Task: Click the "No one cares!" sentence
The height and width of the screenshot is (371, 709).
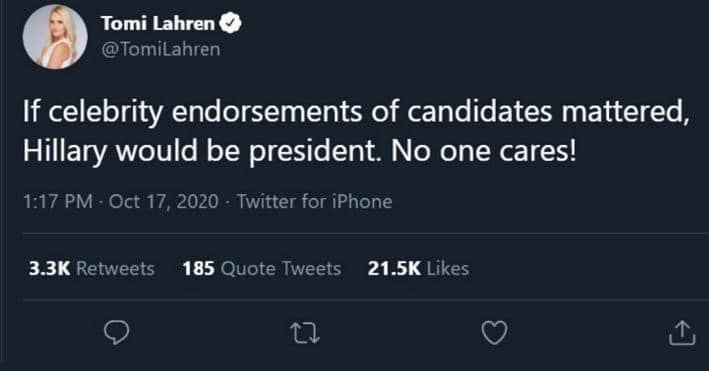Action: click(484, 151)
